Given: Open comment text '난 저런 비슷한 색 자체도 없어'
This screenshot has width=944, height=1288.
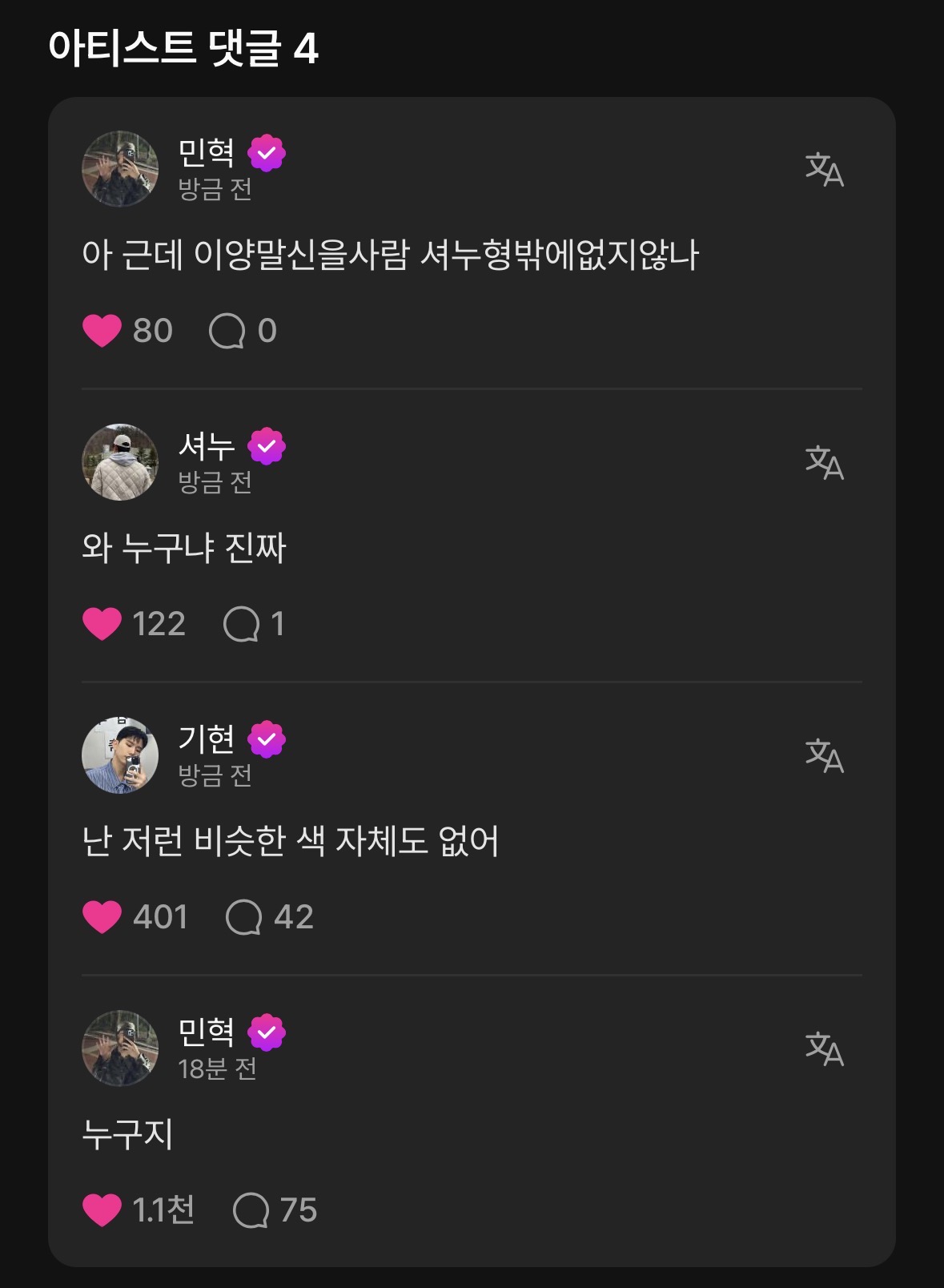Looking at the screenshot, I should coord(290,841).
